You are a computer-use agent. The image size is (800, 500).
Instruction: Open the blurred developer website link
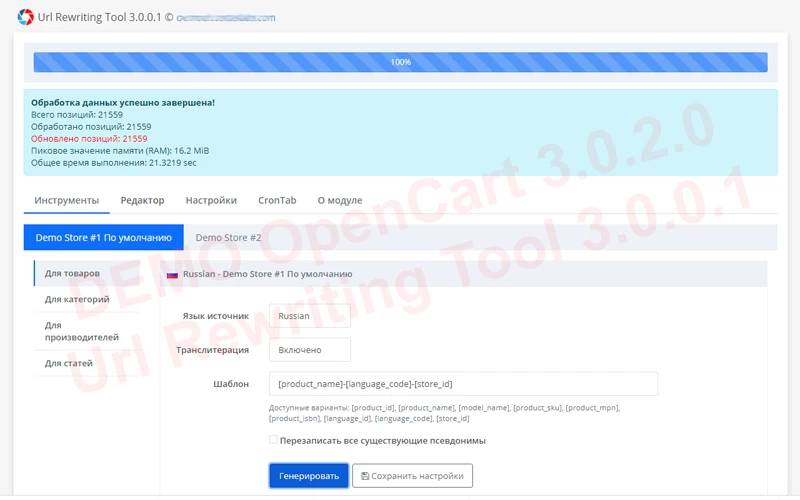(226, 18)
